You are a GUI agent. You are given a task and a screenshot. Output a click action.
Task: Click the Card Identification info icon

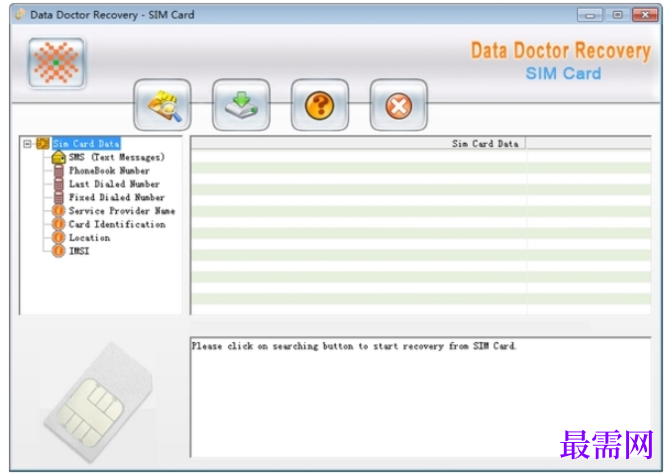click(x=58, y=224)
